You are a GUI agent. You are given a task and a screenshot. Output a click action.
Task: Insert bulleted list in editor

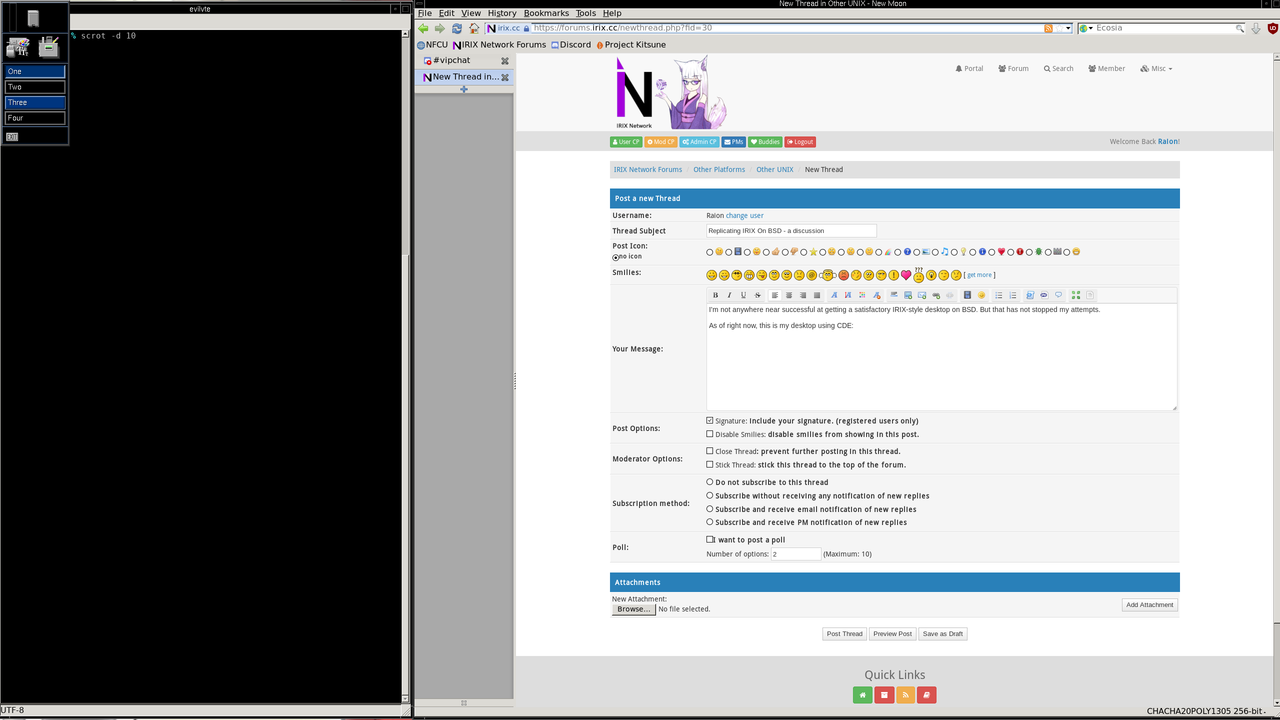(x=998, y=295)
